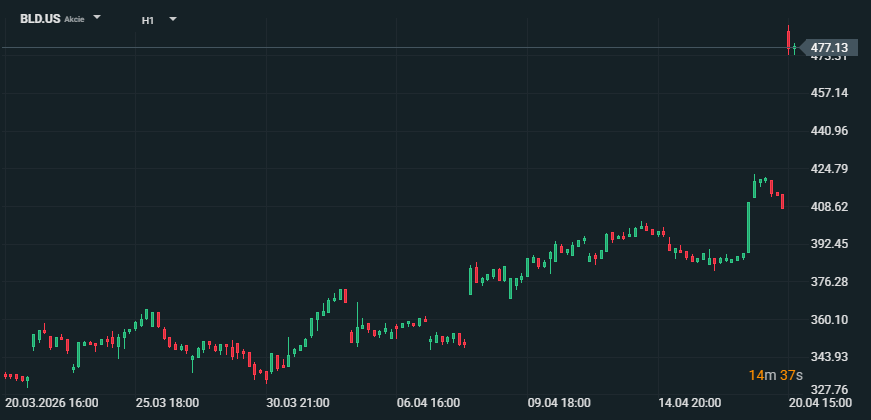Click the 392.45 price axis label

click(829, 244)
